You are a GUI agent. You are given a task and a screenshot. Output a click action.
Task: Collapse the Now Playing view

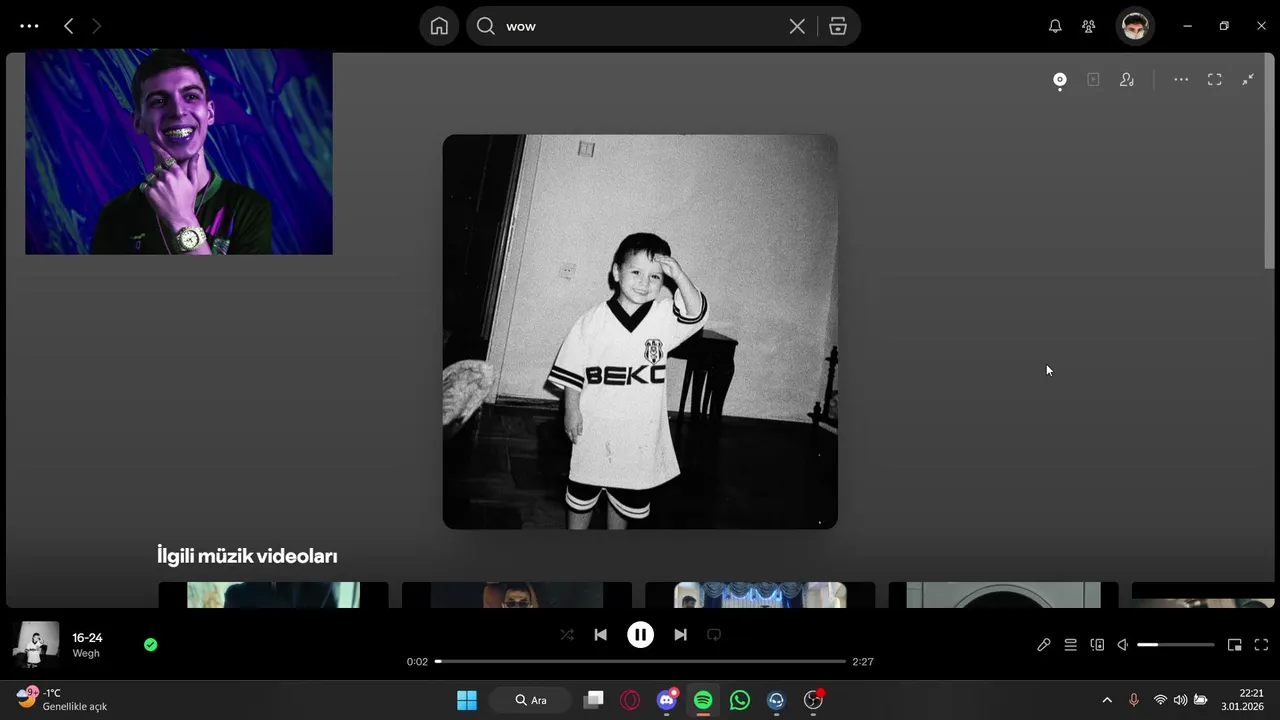[1248, 80]
